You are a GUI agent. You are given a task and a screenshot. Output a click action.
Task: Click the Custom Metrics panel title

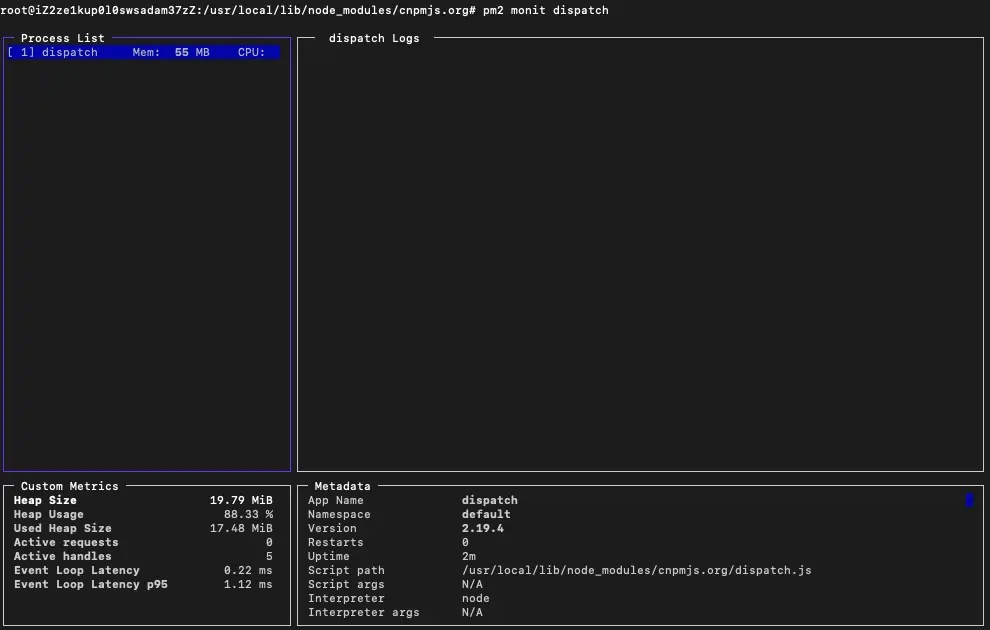pos(69,486)
